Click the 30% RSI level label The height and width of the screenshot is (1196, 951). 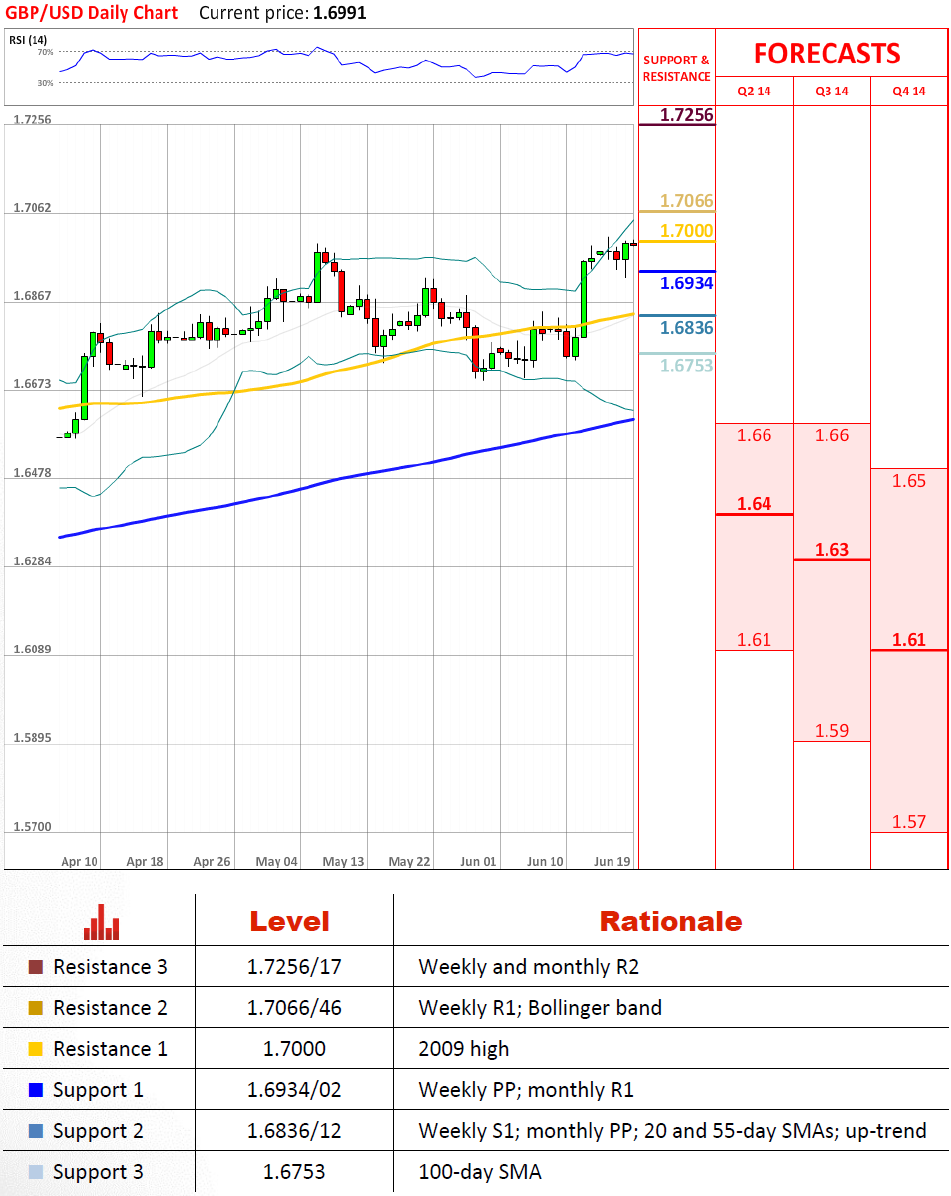click(46, 82)
